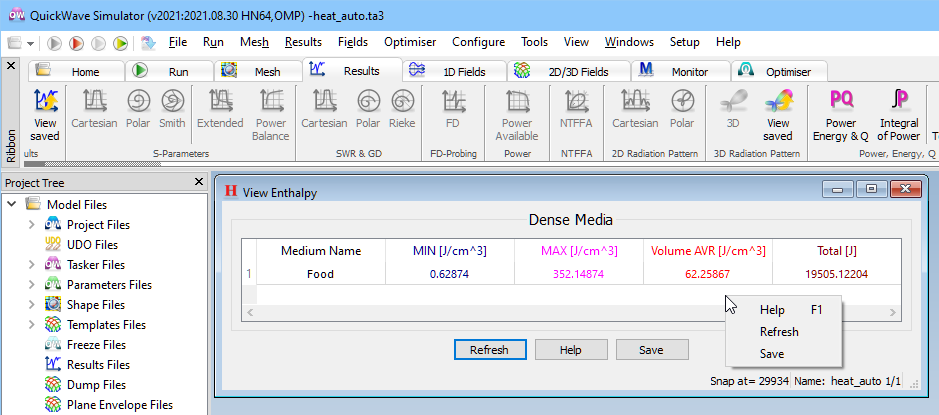The width and height of the screenshot is (939, 415).
Task: Select Plane Envelope Files tree item
Action: click(120, 405)
